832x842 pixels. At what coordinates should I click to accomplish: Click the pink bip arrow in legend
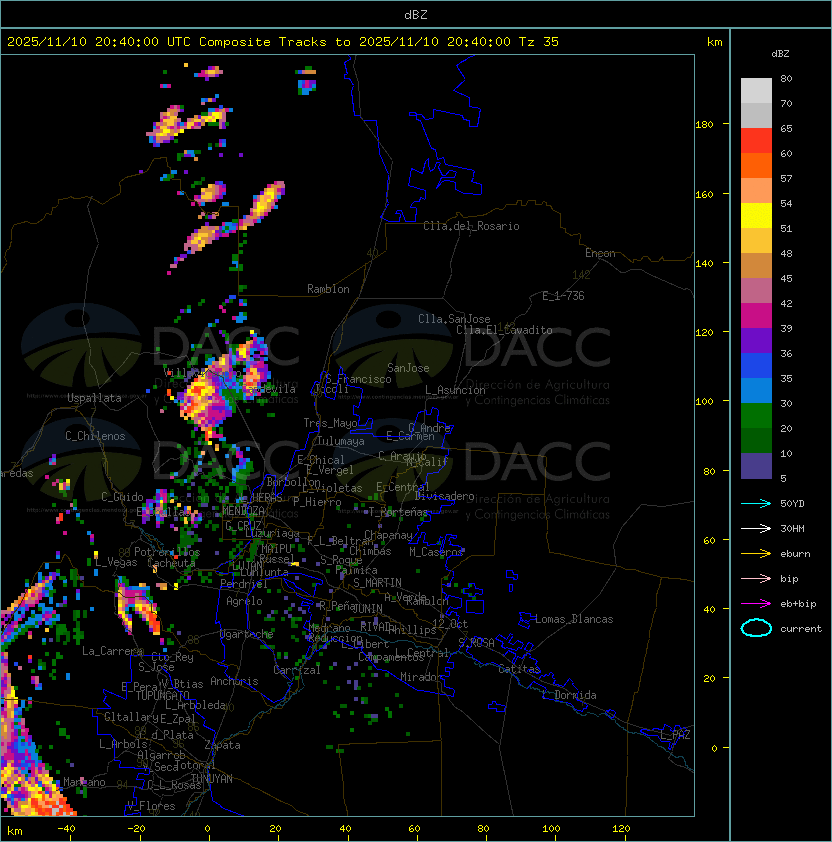[x=756, y=578]
